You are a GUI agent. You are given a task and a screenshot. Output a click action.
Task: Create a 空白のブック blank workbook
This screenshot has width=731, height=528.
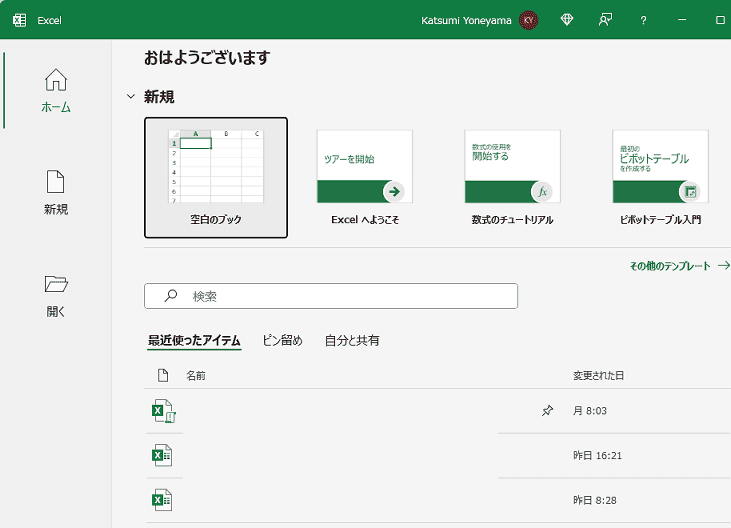coord(216,178)
